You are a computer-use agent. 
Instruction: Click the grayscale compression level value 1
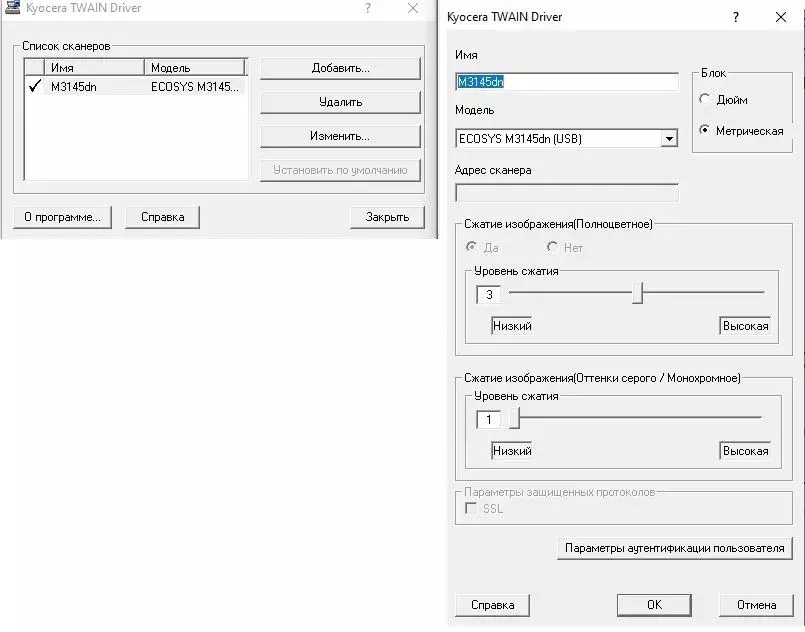[489, 419]
